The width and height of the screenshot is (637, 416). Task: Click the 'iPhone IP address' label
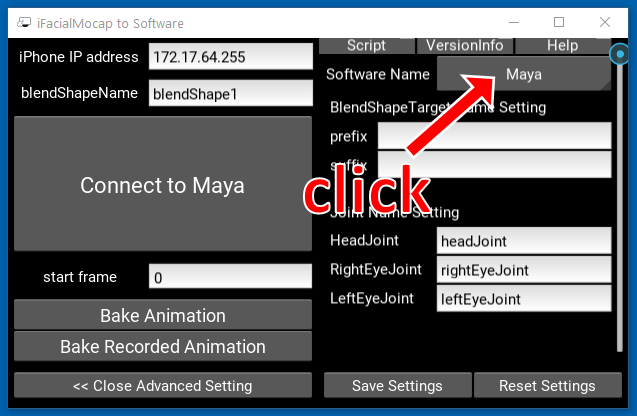click(x=79, y=57)
